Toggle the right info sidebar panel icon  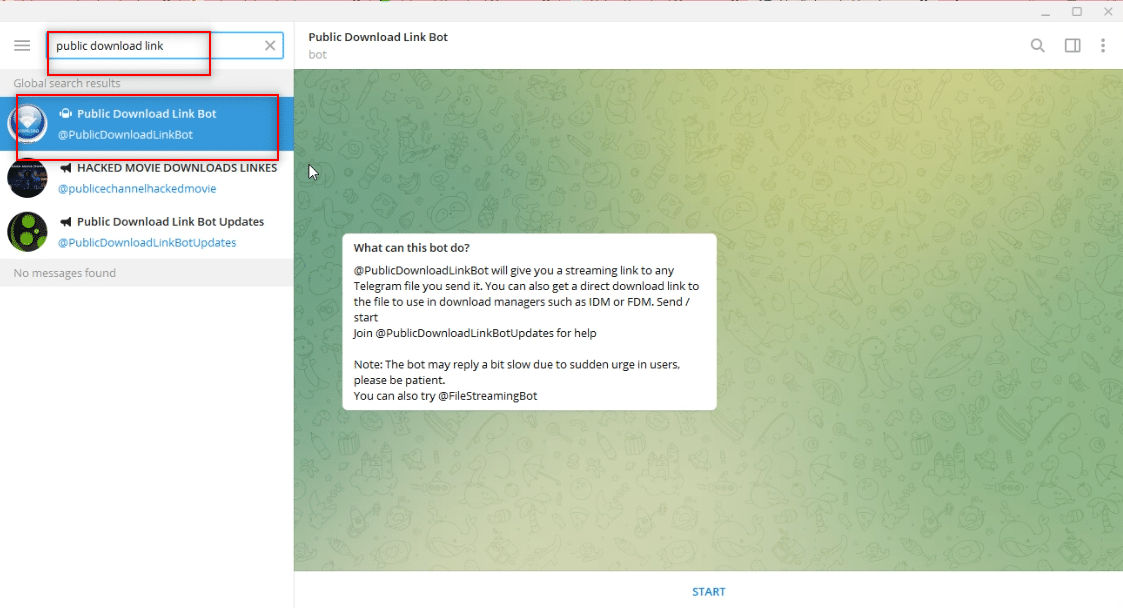point(1072,46)
